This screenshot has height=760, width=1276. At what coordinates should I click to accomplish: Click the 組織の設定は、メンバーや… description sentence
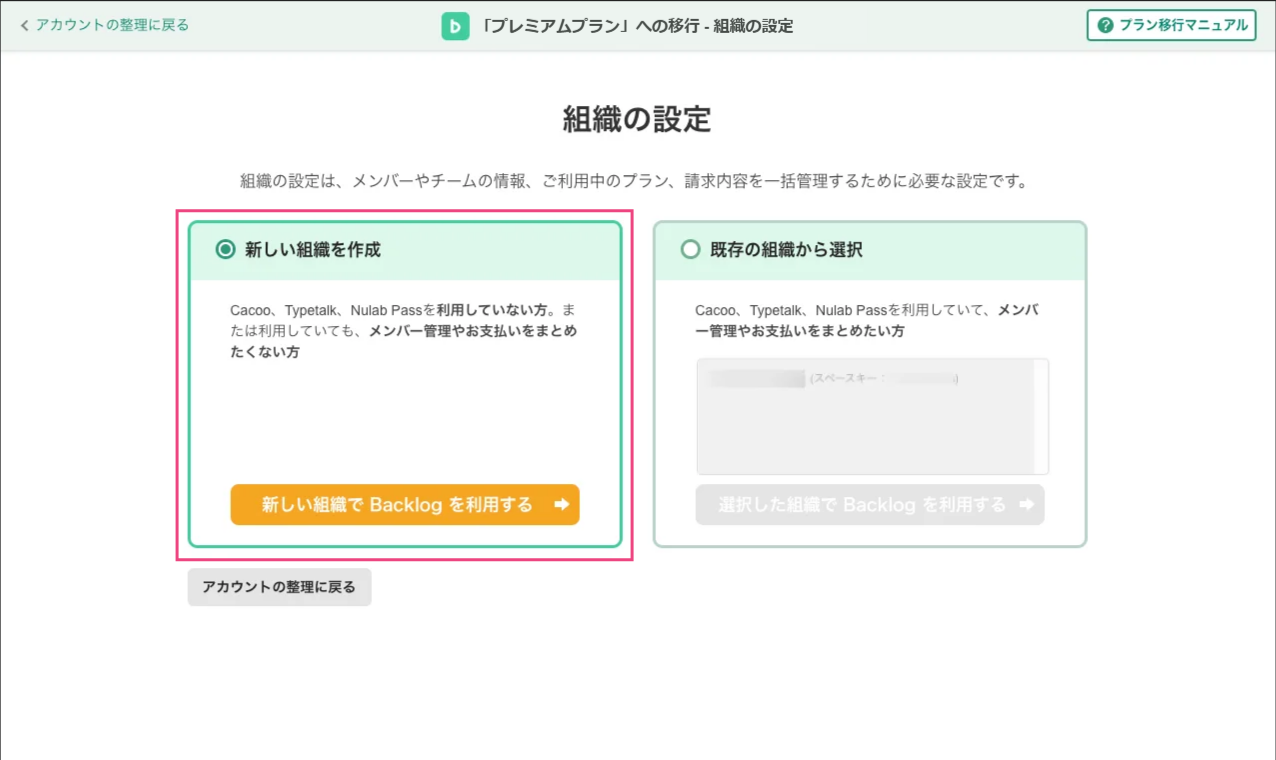tap(635, 182)
